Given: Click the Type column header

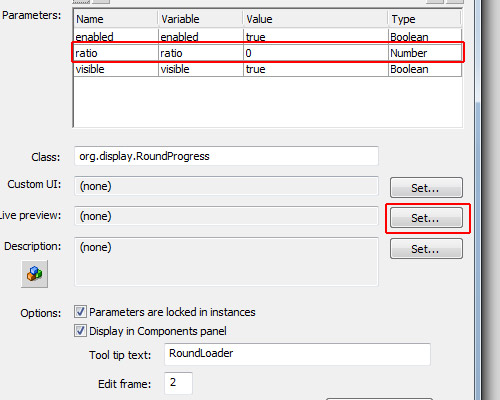Looking at the screenshot, I should (x=425, y=19).
